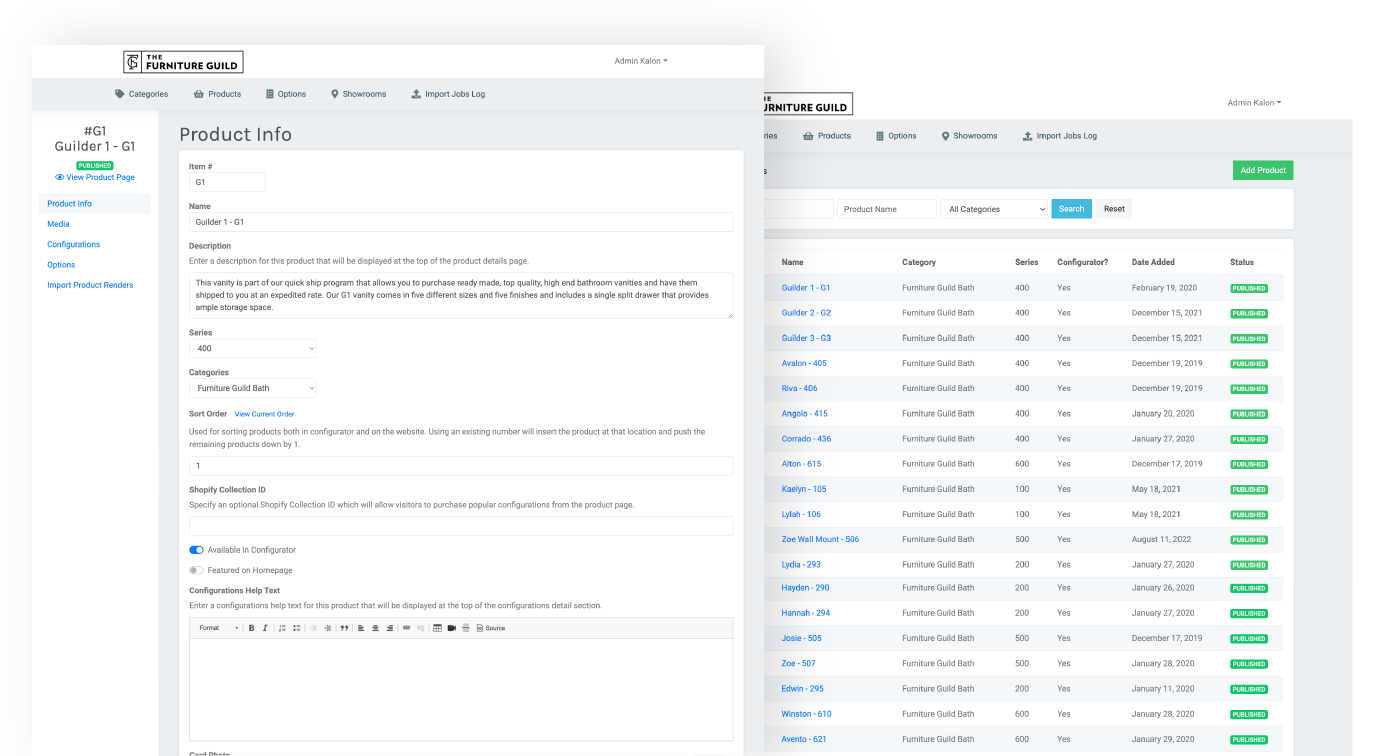Image resolution: width=1385 pixels, height=756 pixels.
Task: Click the Description text area
Action: pos(461,295)
